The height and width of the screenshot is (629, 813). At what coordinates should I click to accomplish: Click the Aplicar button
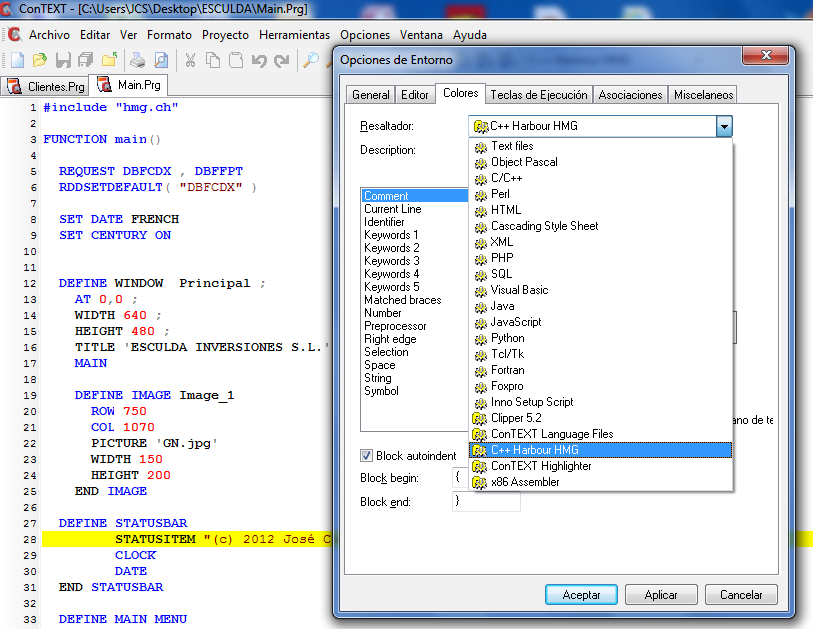(x=661, y=595)
